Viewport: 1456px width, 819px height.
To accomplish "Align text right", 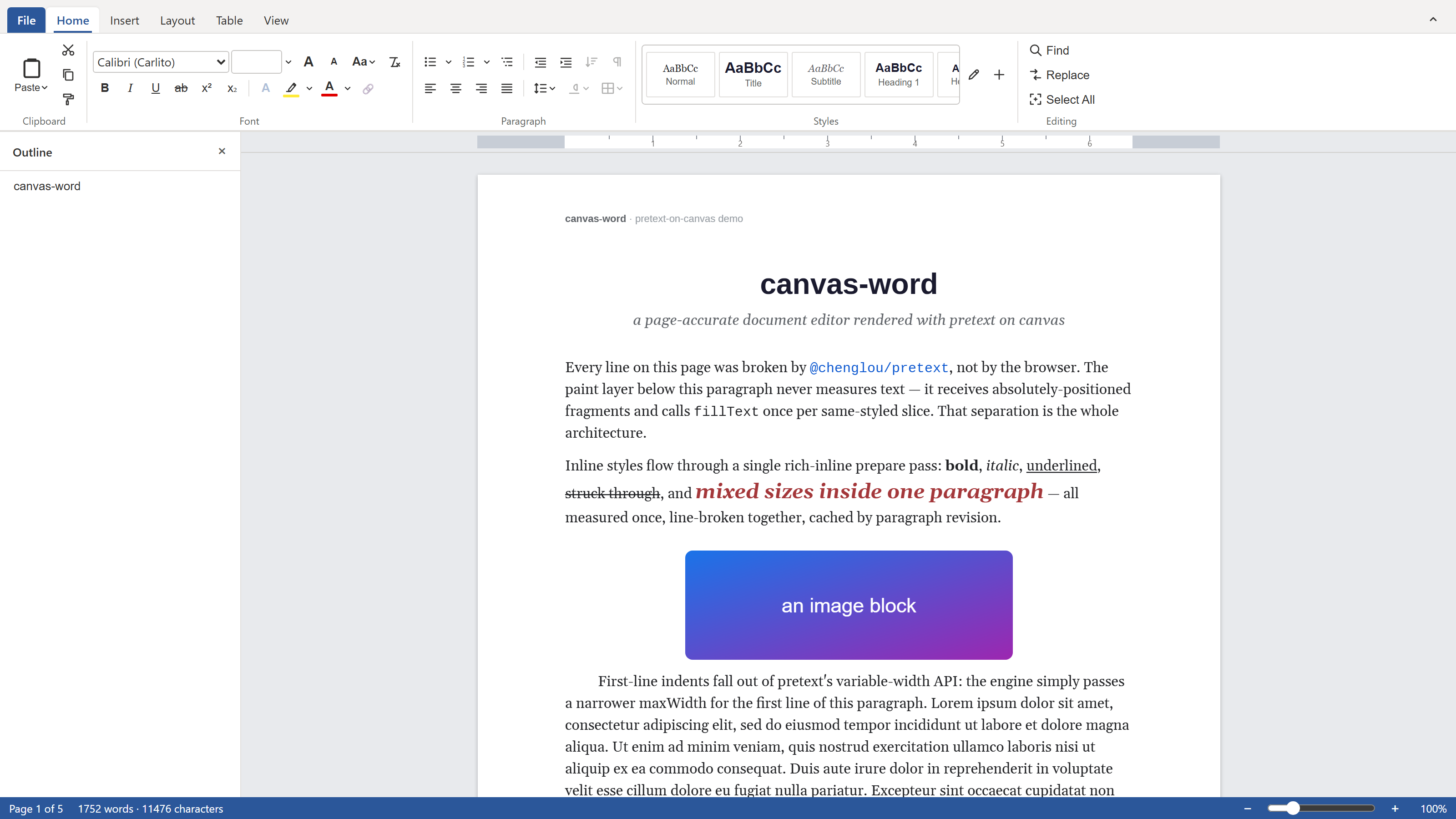I will (x=481, y=88).
